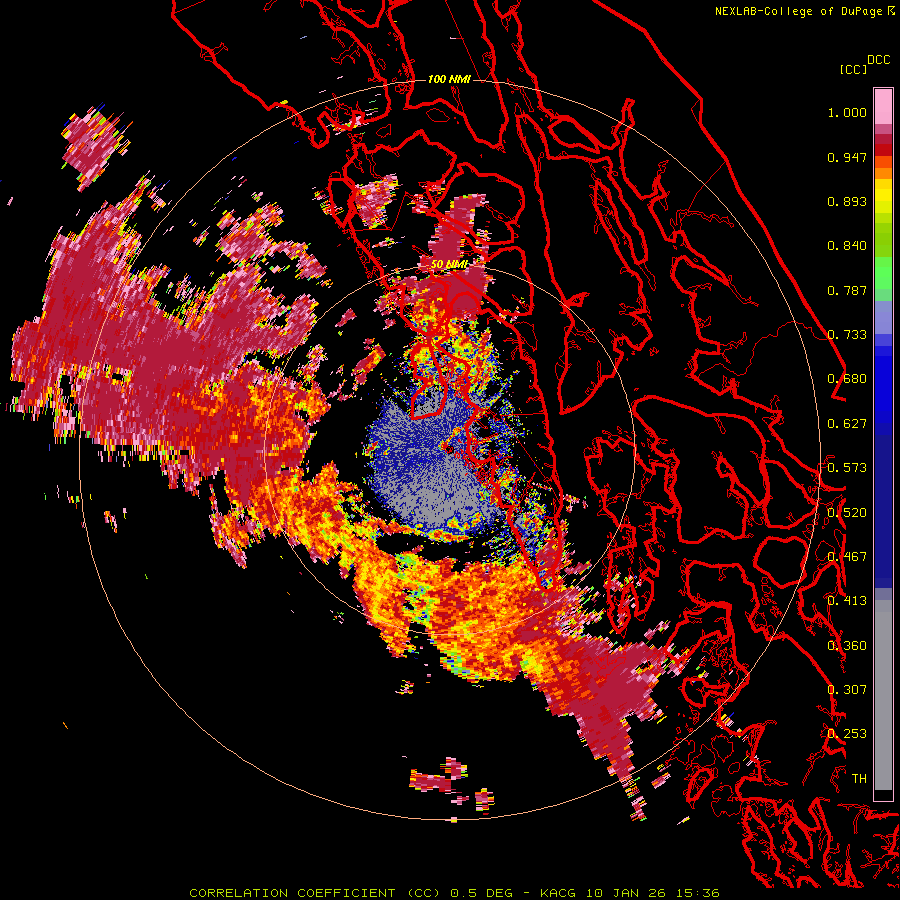Click the TH legend label
This screenshot has height=900, width=900.
pyautogui.click(x=859, y=778)
